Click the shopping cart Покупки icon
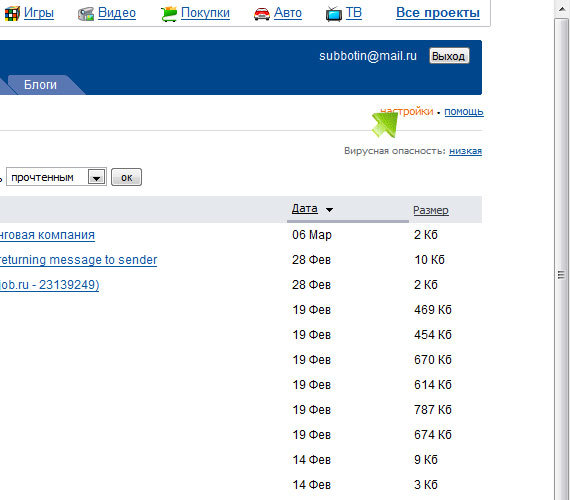570x500 pixels. click(169, 14)
